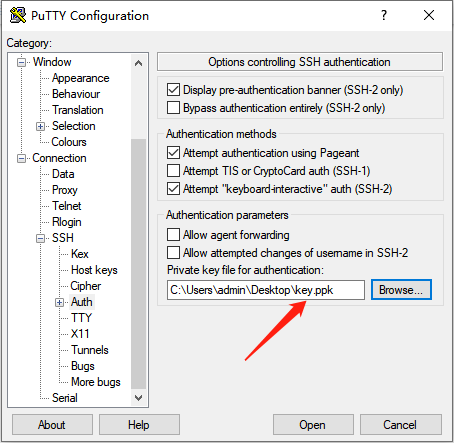Image resolution: width=454 pixels, height=443 pixels.
Task: Disable Attempt authentication using Pageant
Action: [173, 153]
